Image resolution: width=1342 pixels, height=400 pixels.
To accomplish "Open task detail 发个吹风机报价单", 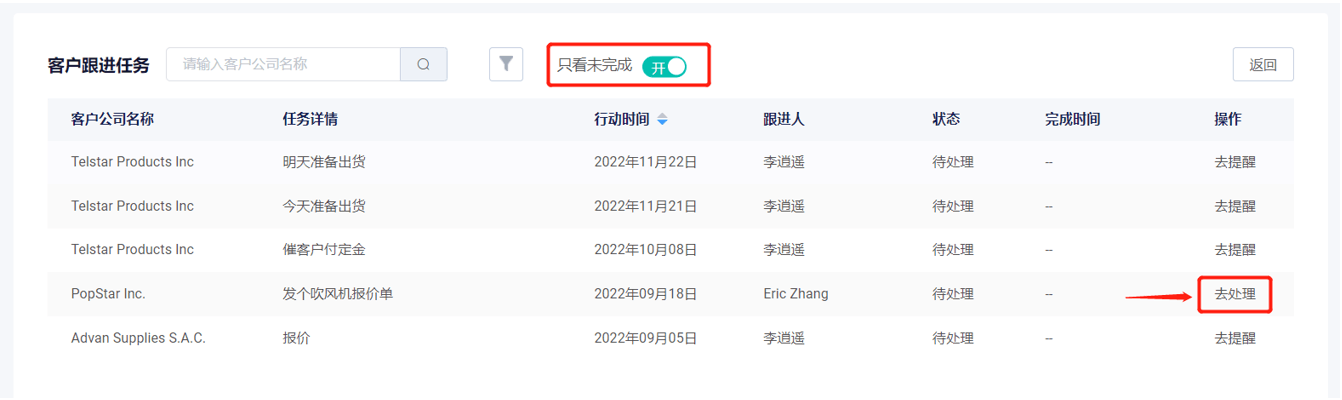I will click(338, 294).
